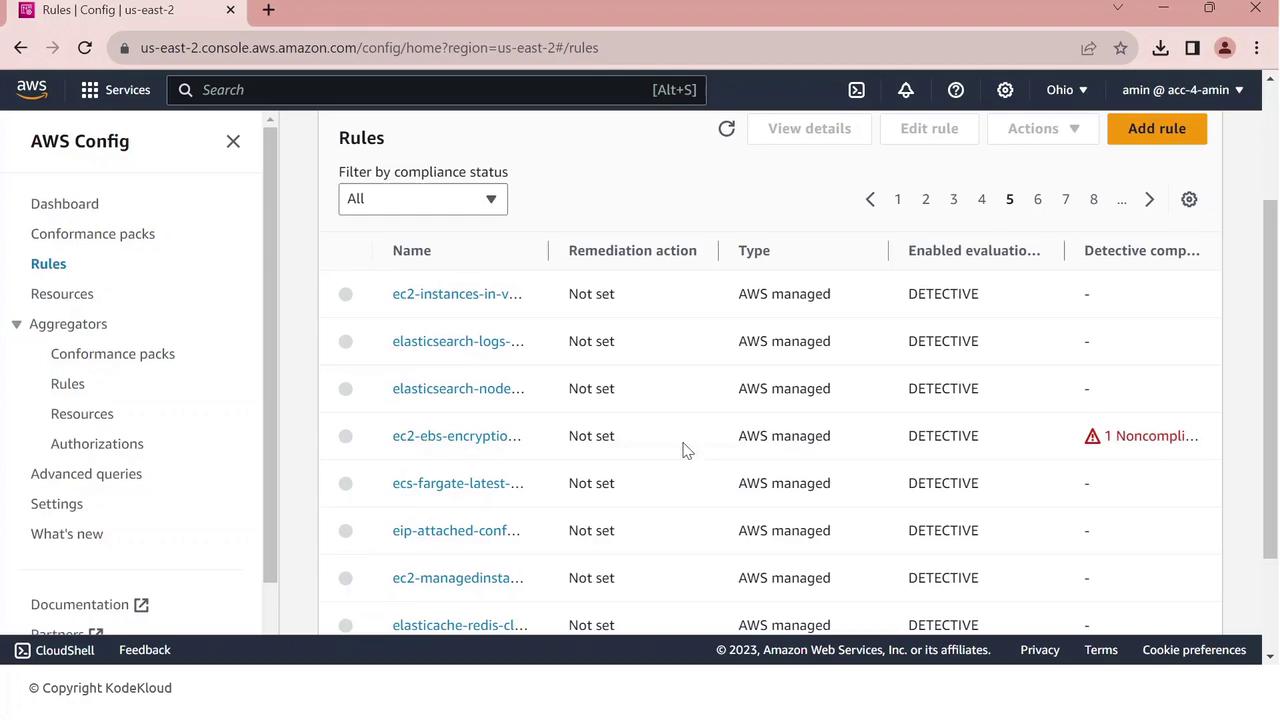Open Advanced queries in the sidebar
The image size is (1280, 720).
[x=86, y=474]
